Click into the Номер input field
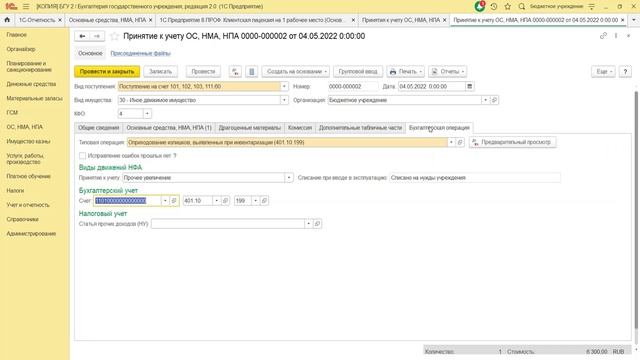 (x=353, y=87)
